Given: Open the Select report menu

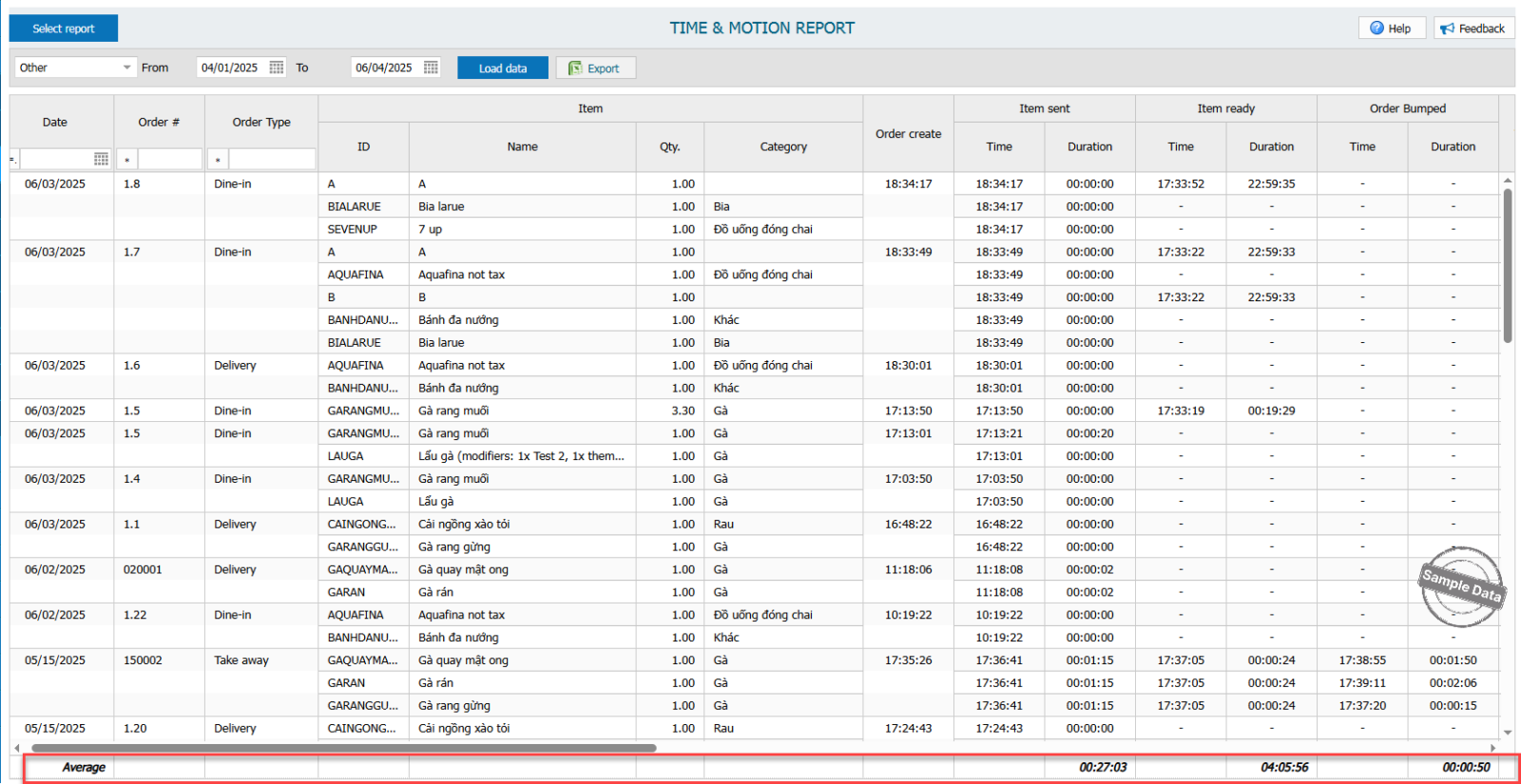Looking at the screenshot, I should tap(64, 29).
